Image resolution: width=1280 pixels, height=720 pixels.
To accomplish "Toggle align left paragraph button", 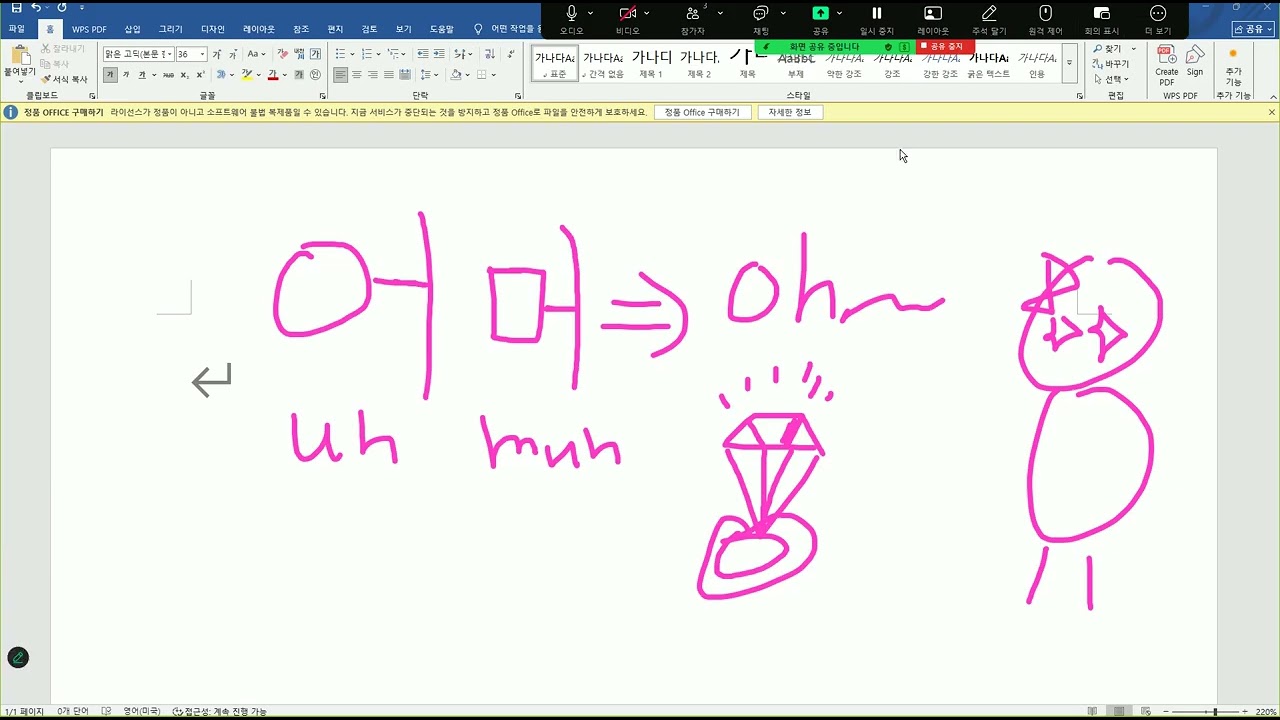I will coord(341,75).
